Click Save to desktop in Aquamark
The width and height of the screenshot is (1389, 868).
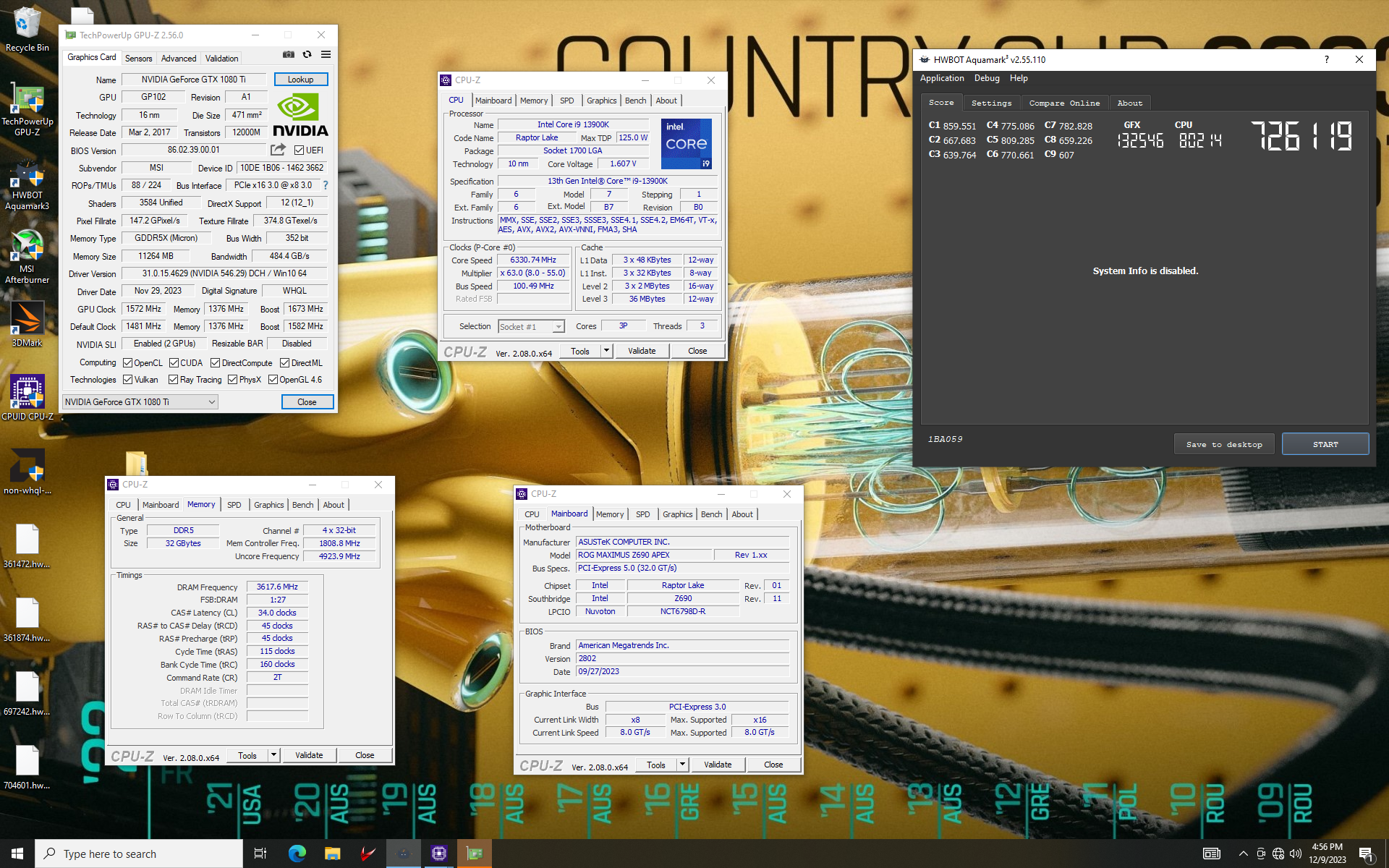1224,444
